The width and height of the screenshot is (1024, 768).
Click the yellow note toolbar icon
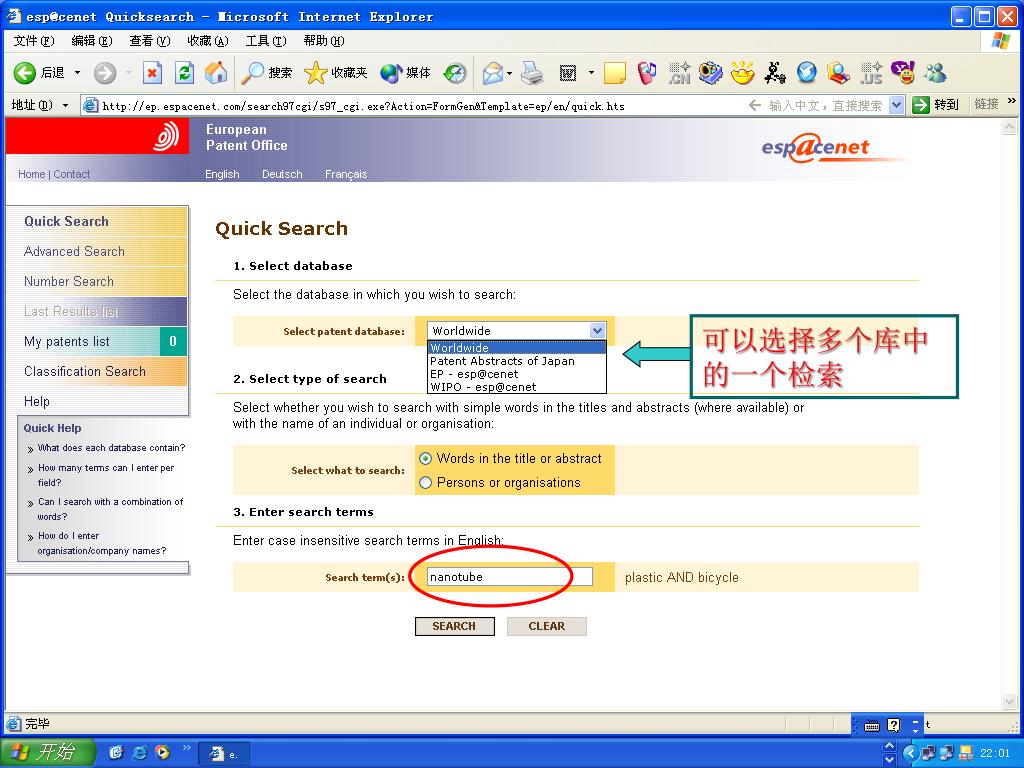[x=615, y=73]
